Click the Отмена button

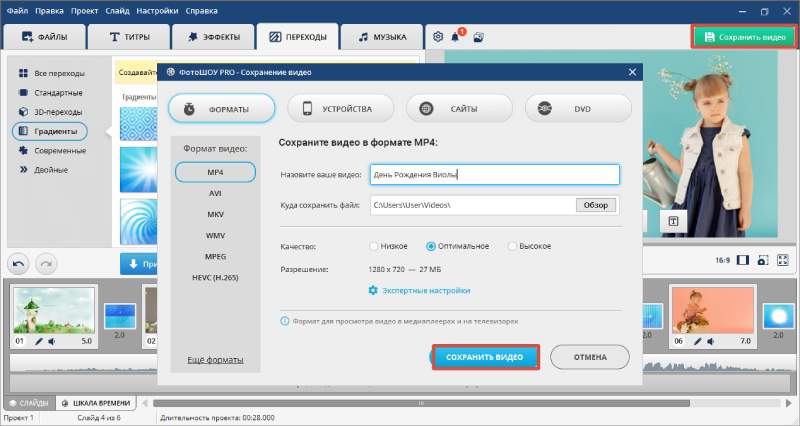tap(590, 357)
